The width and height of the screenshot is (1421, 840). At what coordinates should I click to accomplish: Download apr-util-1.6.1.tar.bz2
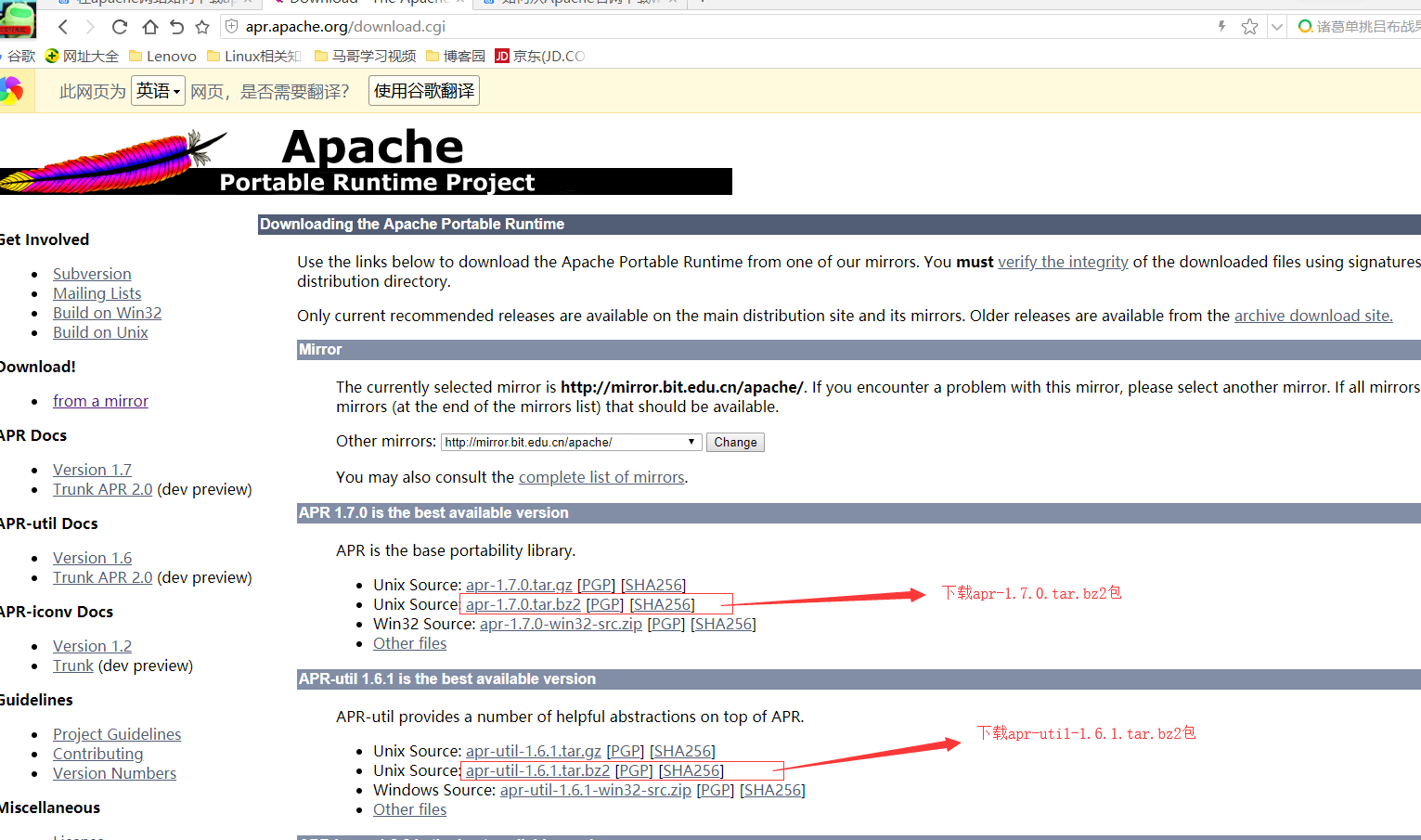click(x=538, y=770)
